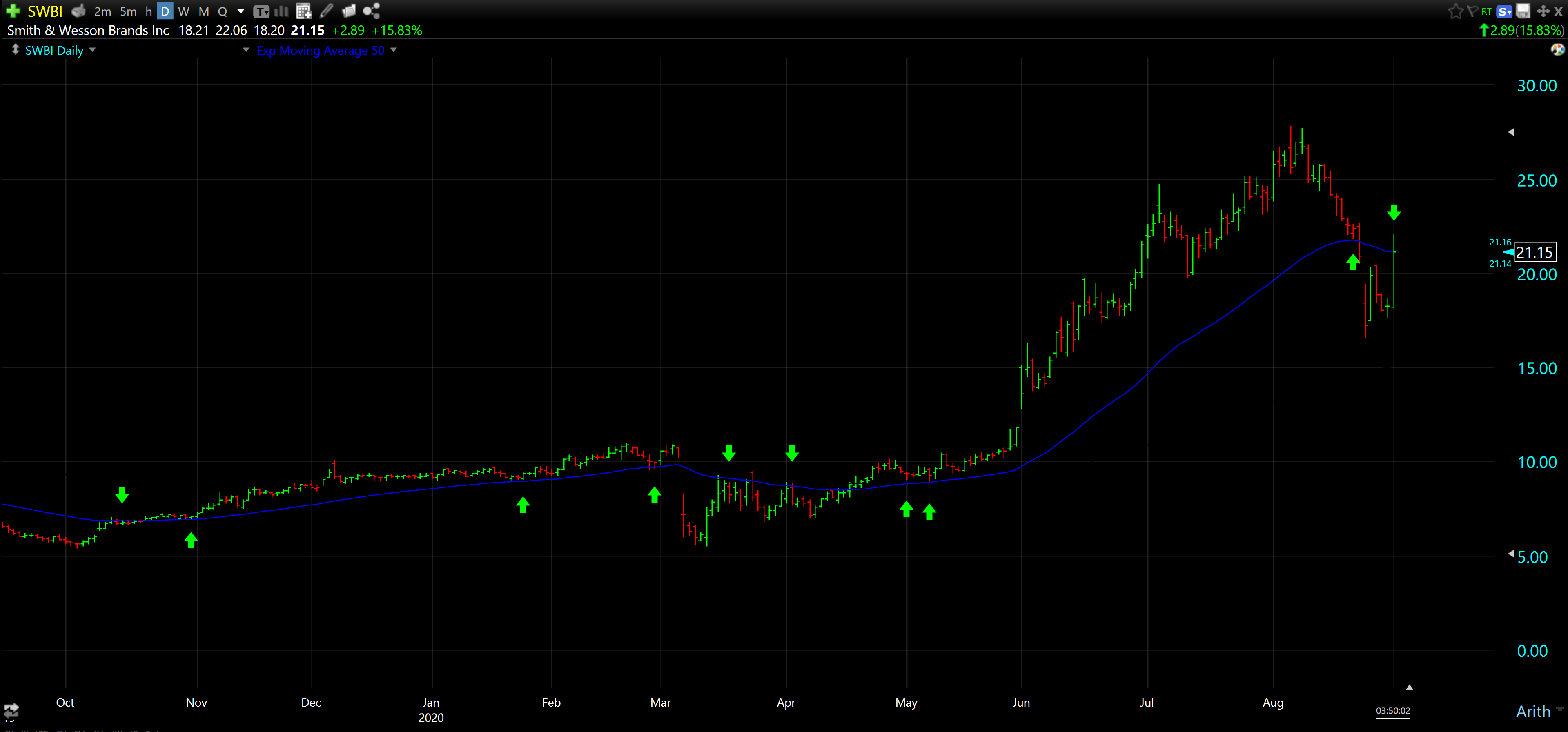
Task: Open the blue S layout dropdown
Action: click(x=1505, y=11)
